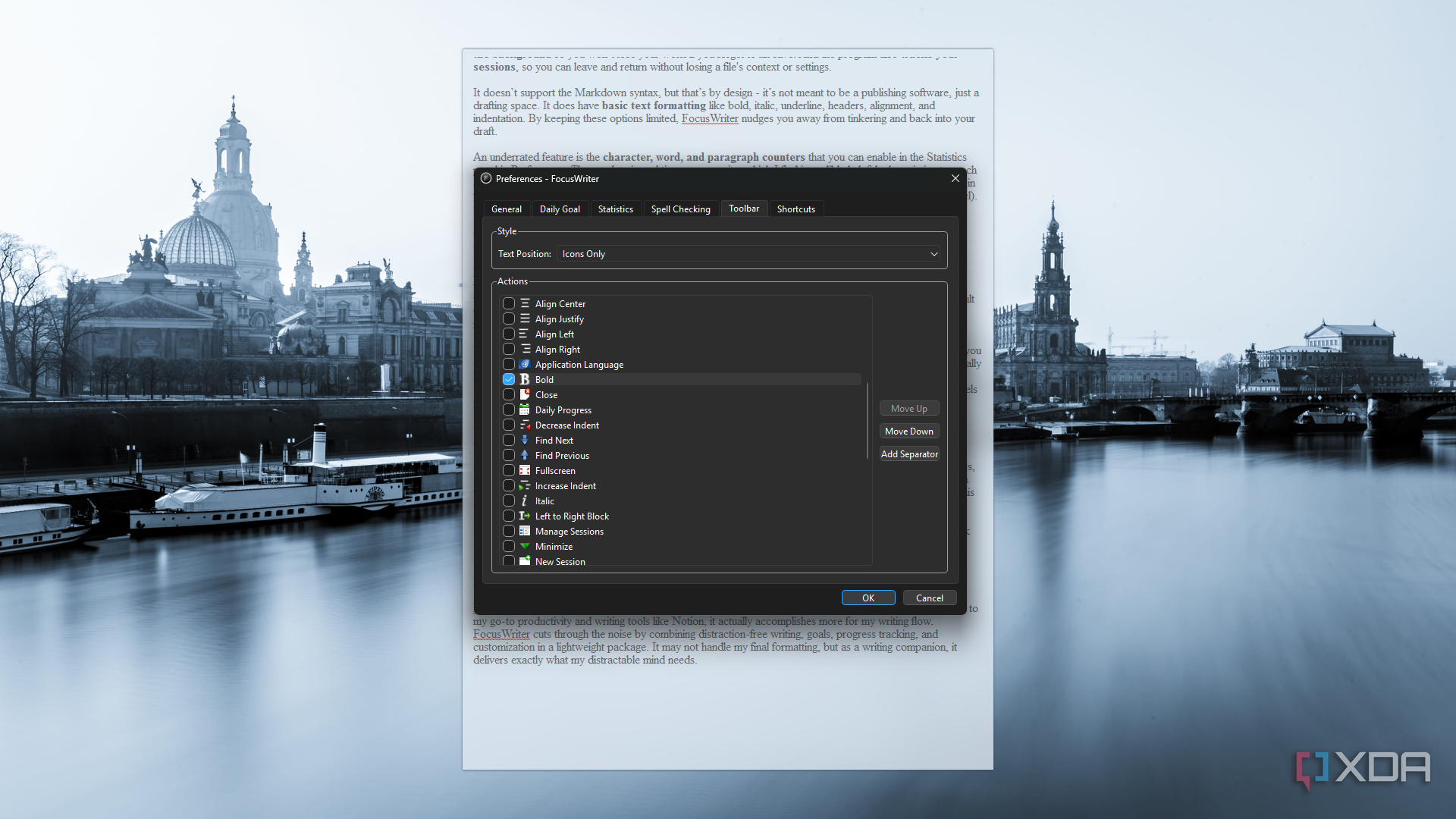This screenshot has height=819, width=1456.
Task: Click the Align Left icon
Action: [x=525, y=334]
